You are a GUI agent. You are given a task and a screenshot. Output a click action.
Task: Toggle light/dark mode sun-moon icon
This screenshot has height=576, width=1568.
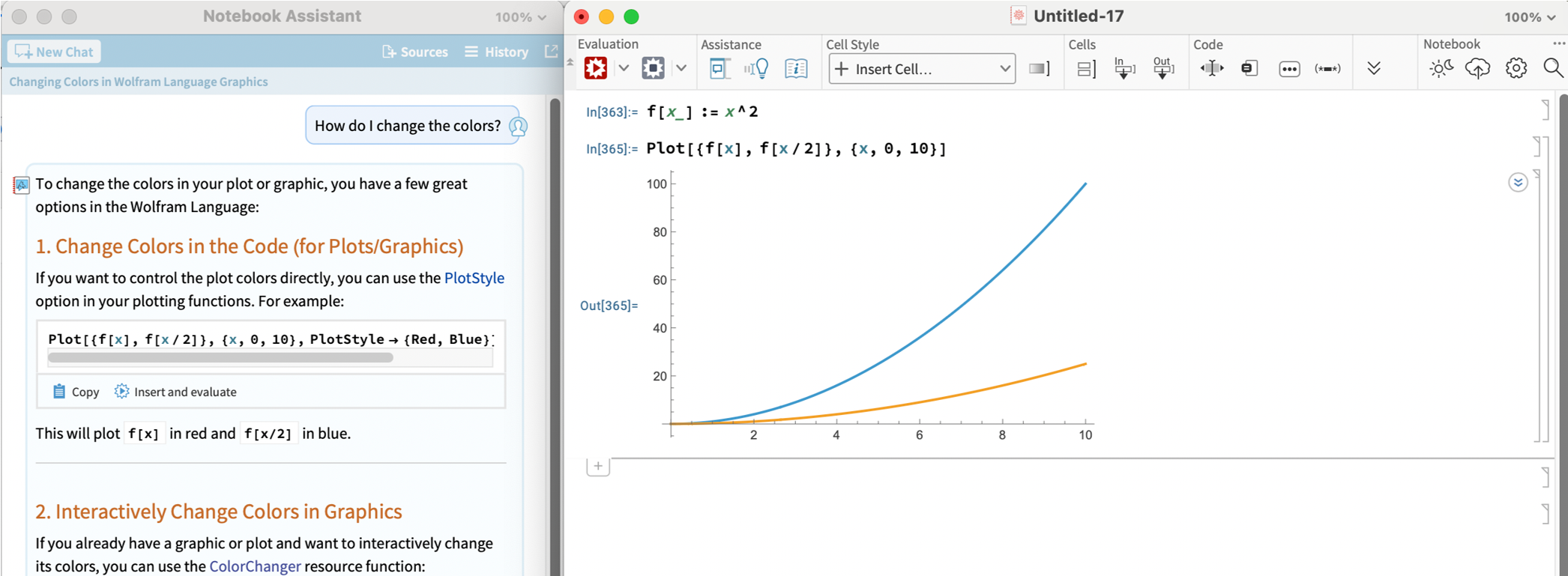[x=1440, y=69]
